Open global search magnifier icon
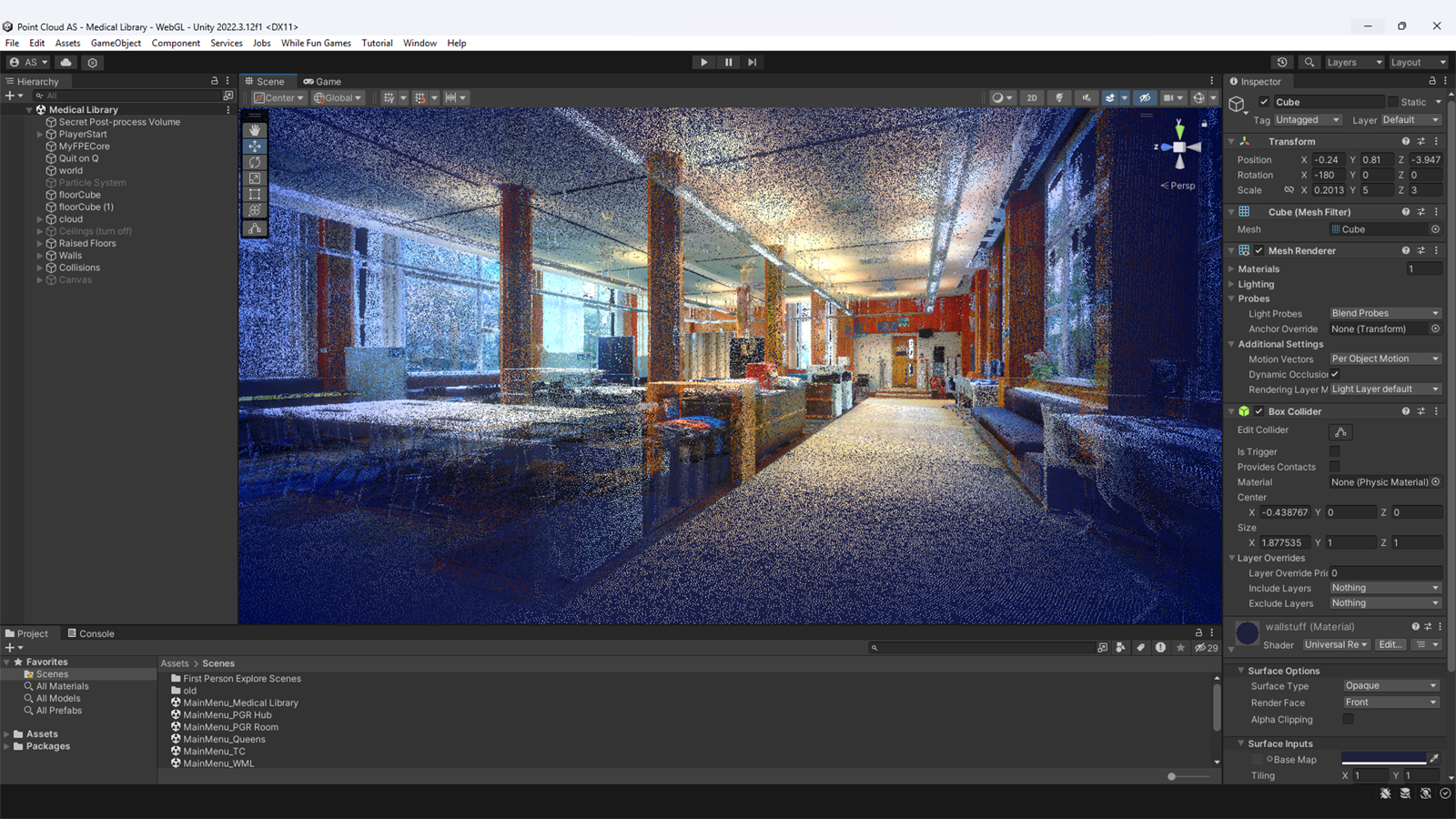The height and width of the screenshot is (819, 1456). pos(1309,62)
